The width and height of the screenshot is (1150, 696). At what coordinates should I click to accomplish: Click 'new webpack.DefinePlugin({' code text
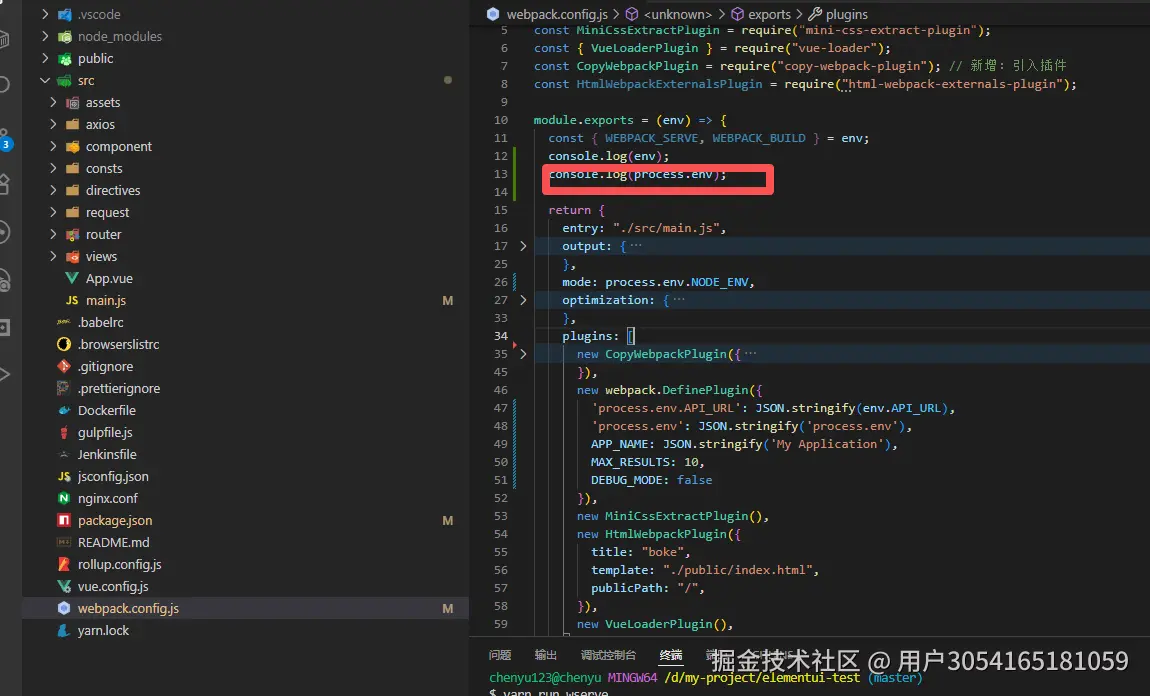tap(669, 390)
